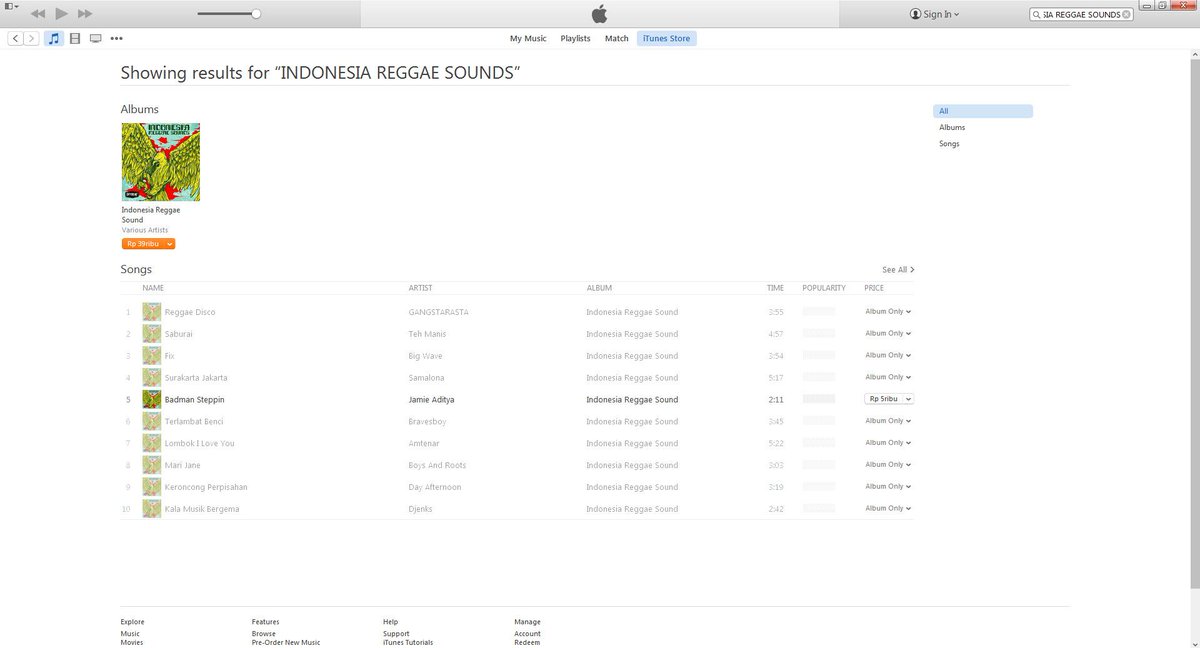Open Album Only dropdown for Surakarta Jakarta
This screenshot has width=1200, height=648.
(888, 377)
